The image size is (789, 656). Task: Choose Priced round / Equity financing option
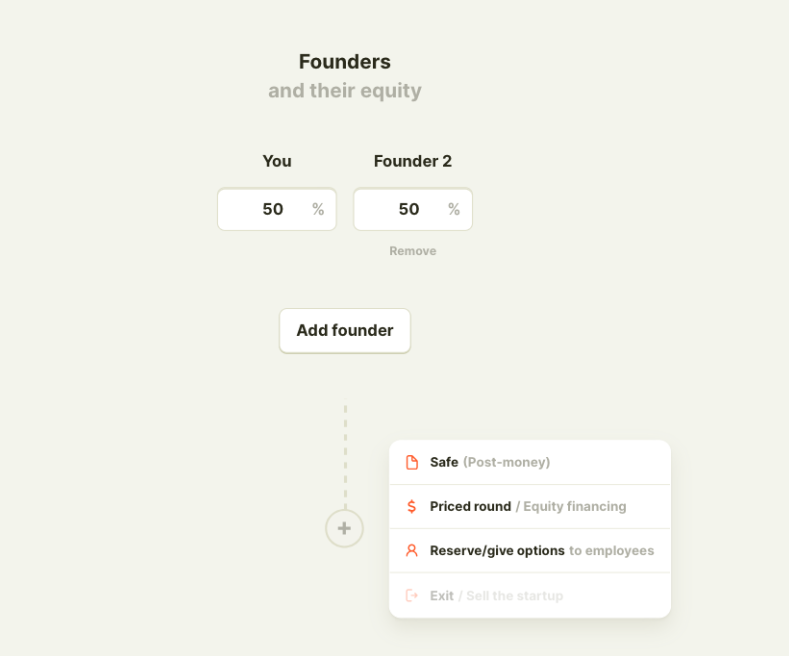click(528, 506)
